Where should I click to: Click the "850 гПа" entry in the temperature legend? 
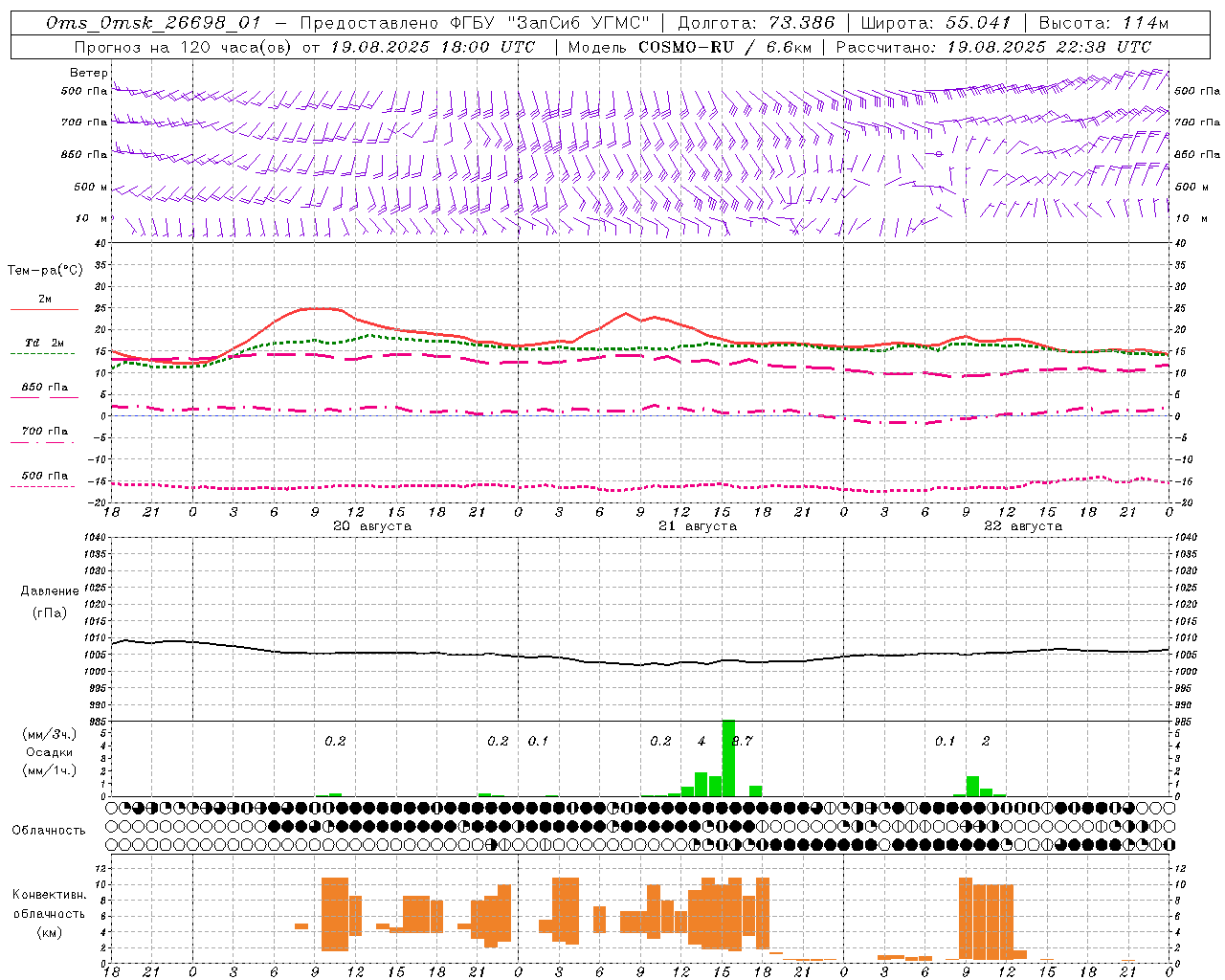click(45, 388)
